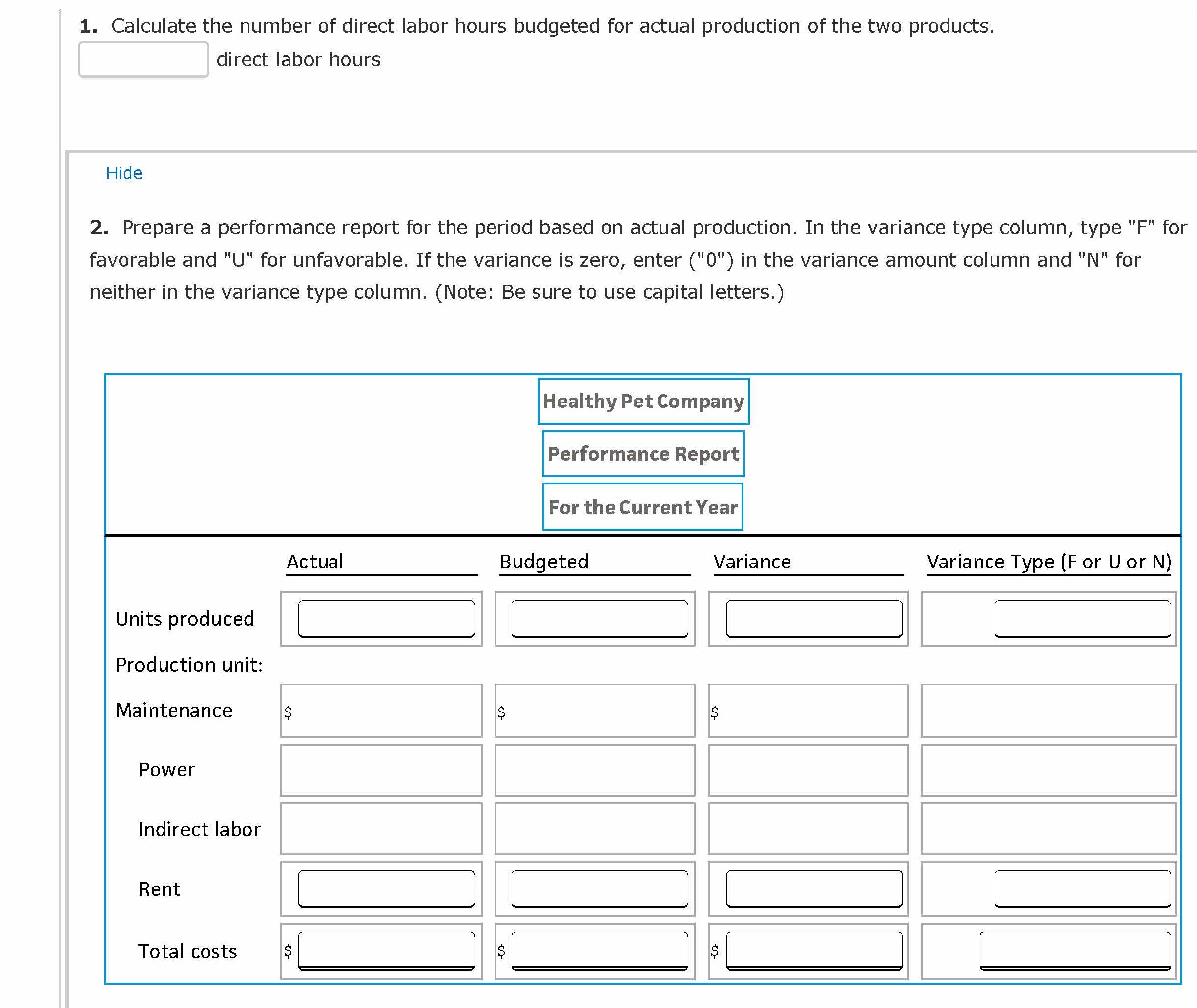This screenshot has width=1197, height=1008.
Task: Click Indirect labor Variance cell
Action: click(x=808, y=829)
